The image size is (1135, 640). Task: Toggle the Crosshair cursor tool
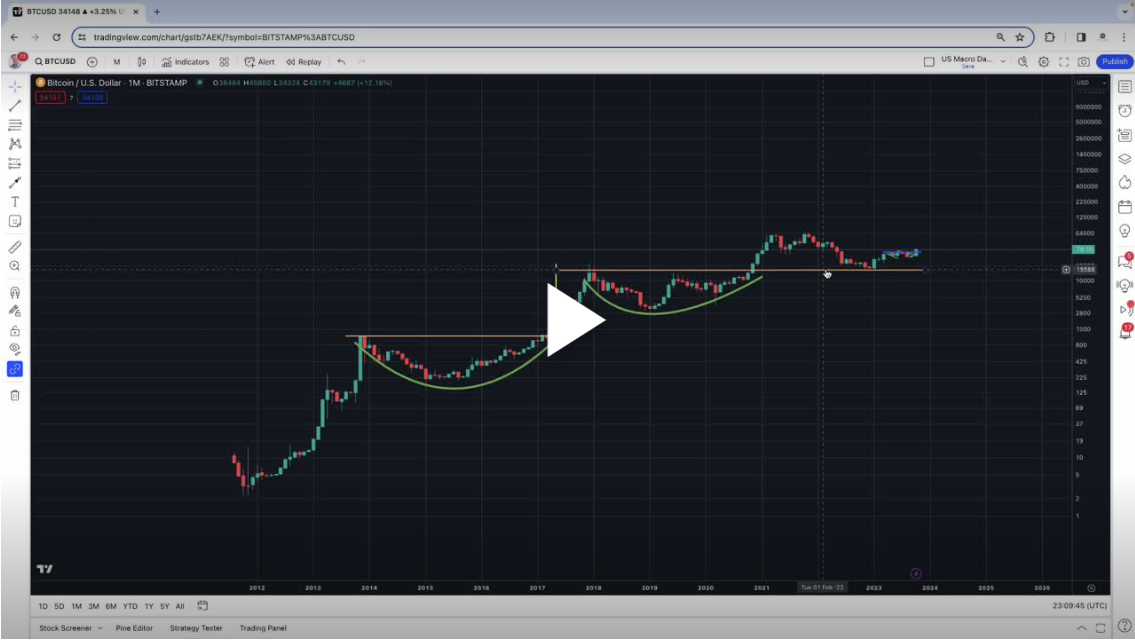pyautogui.click(x=12, y=88)
